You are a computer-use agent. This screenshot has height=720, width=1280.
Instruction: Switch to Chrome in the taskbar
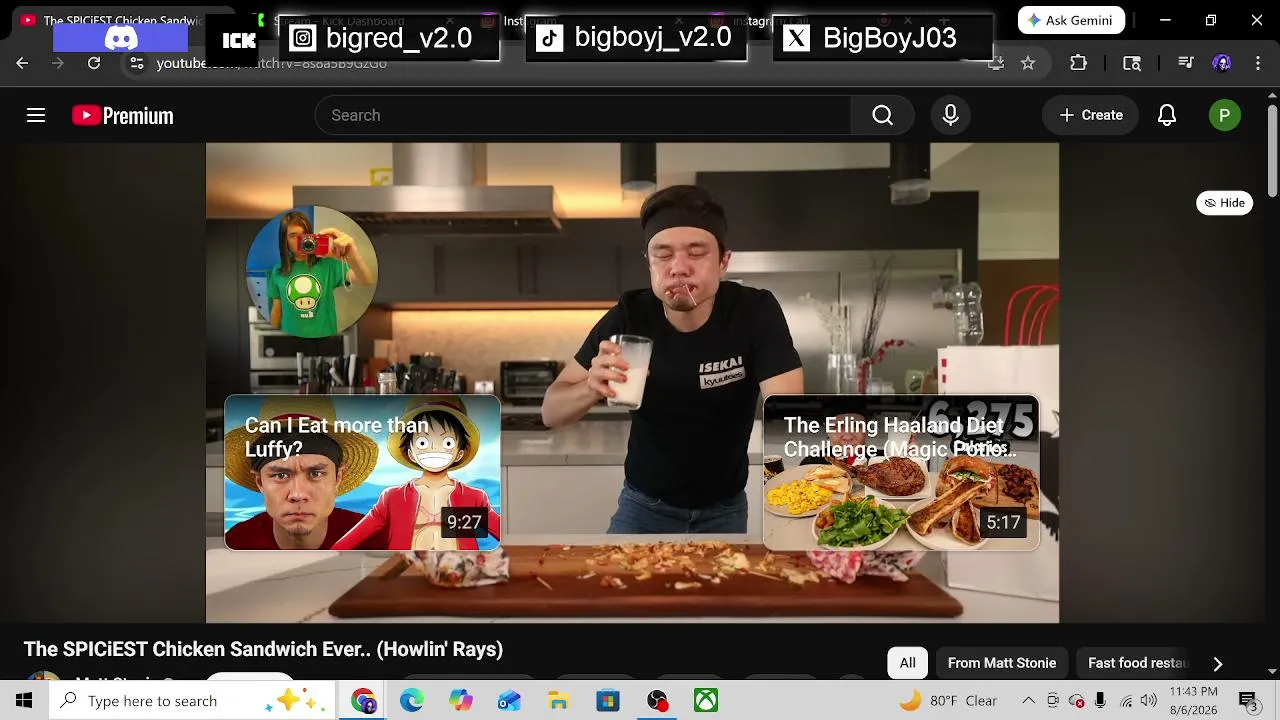363,701
